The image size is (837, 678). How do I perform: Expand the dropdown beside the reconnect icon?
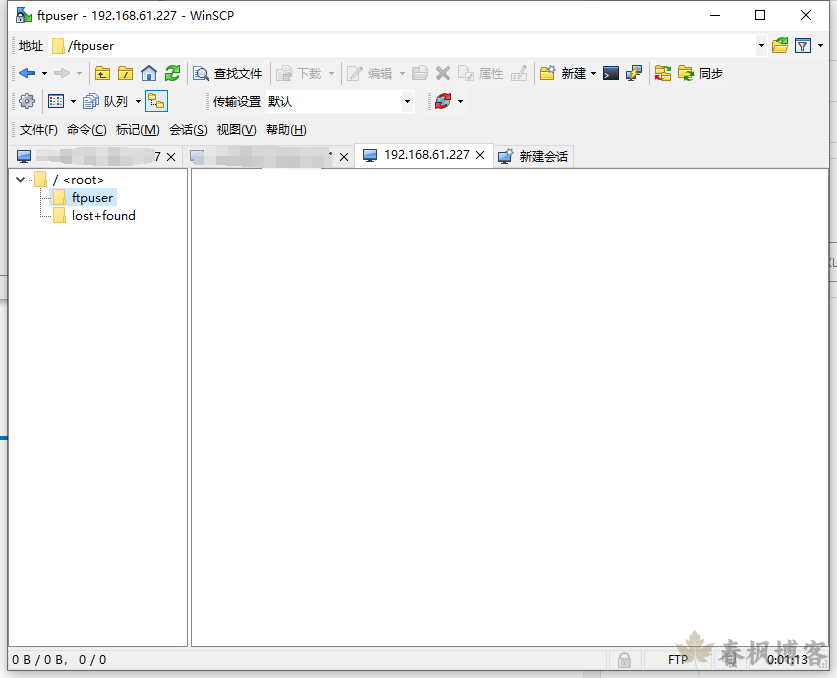click(461, 101)
